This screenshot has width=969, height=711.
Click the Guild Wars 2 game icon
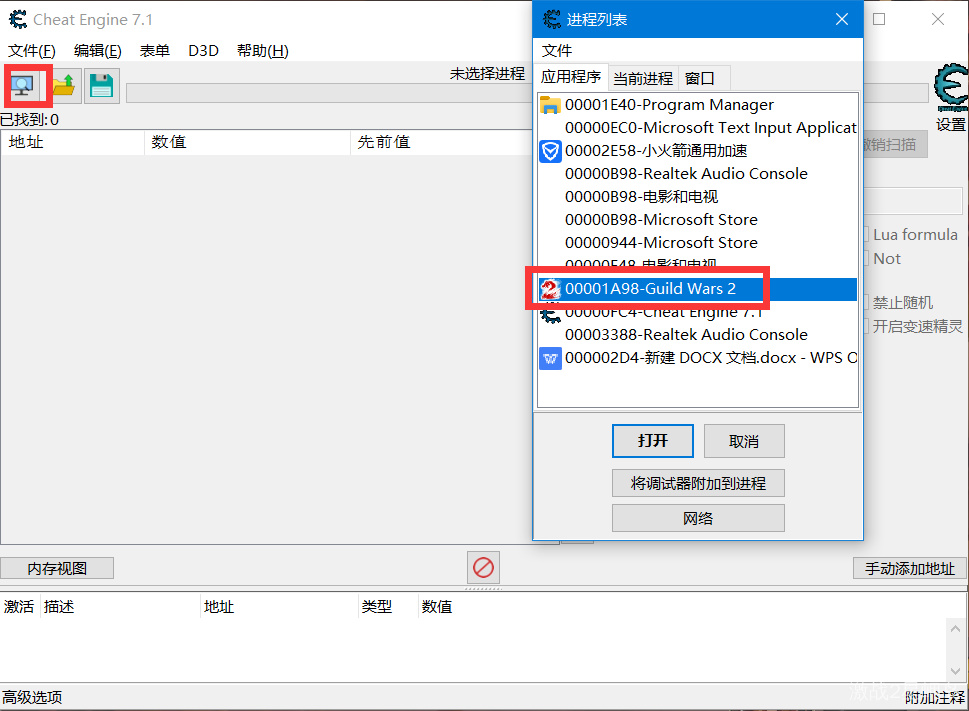[550, 289]
